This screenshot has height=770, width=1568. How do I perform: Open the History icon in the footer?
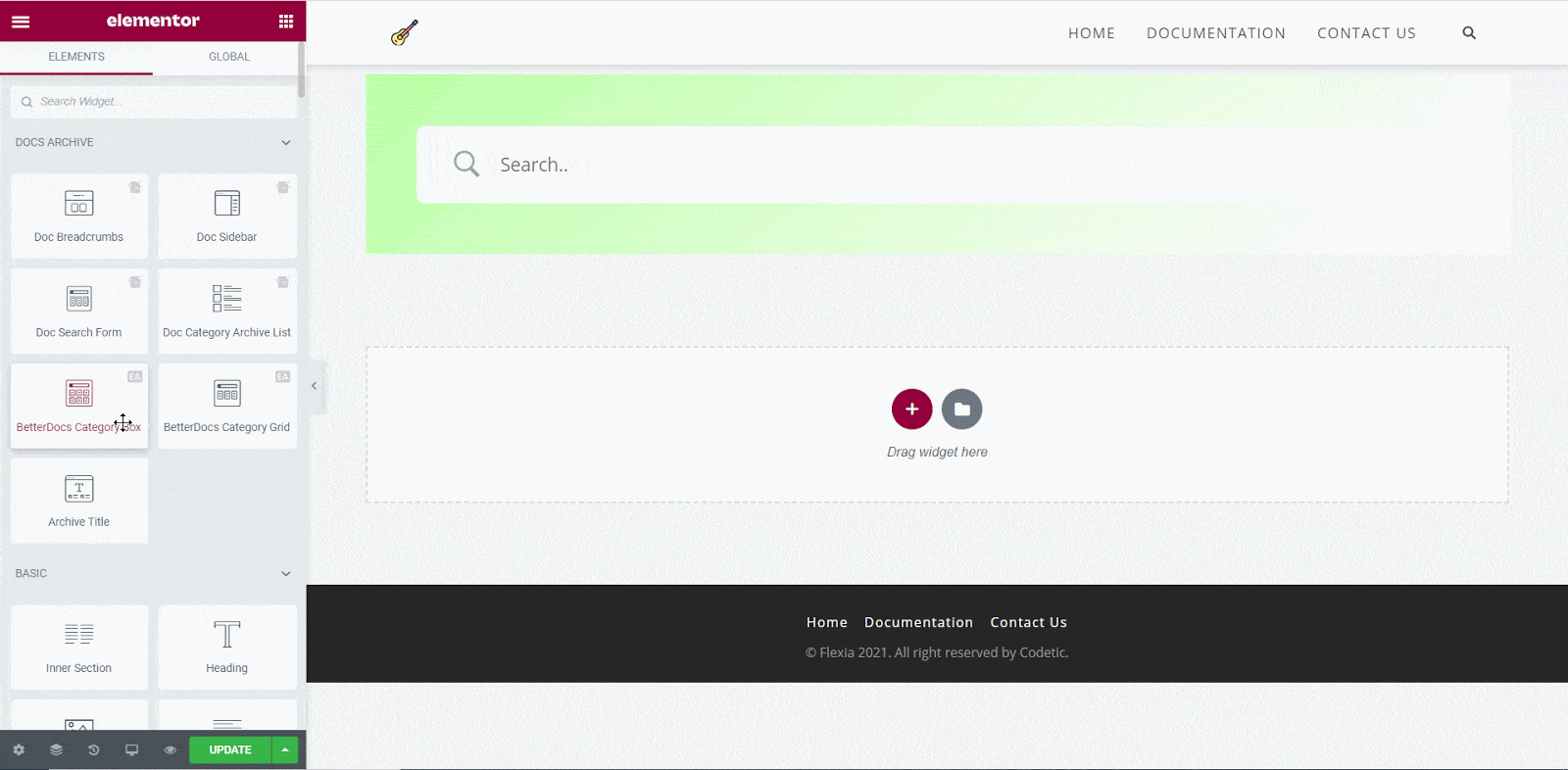click(x=94, y=749)
